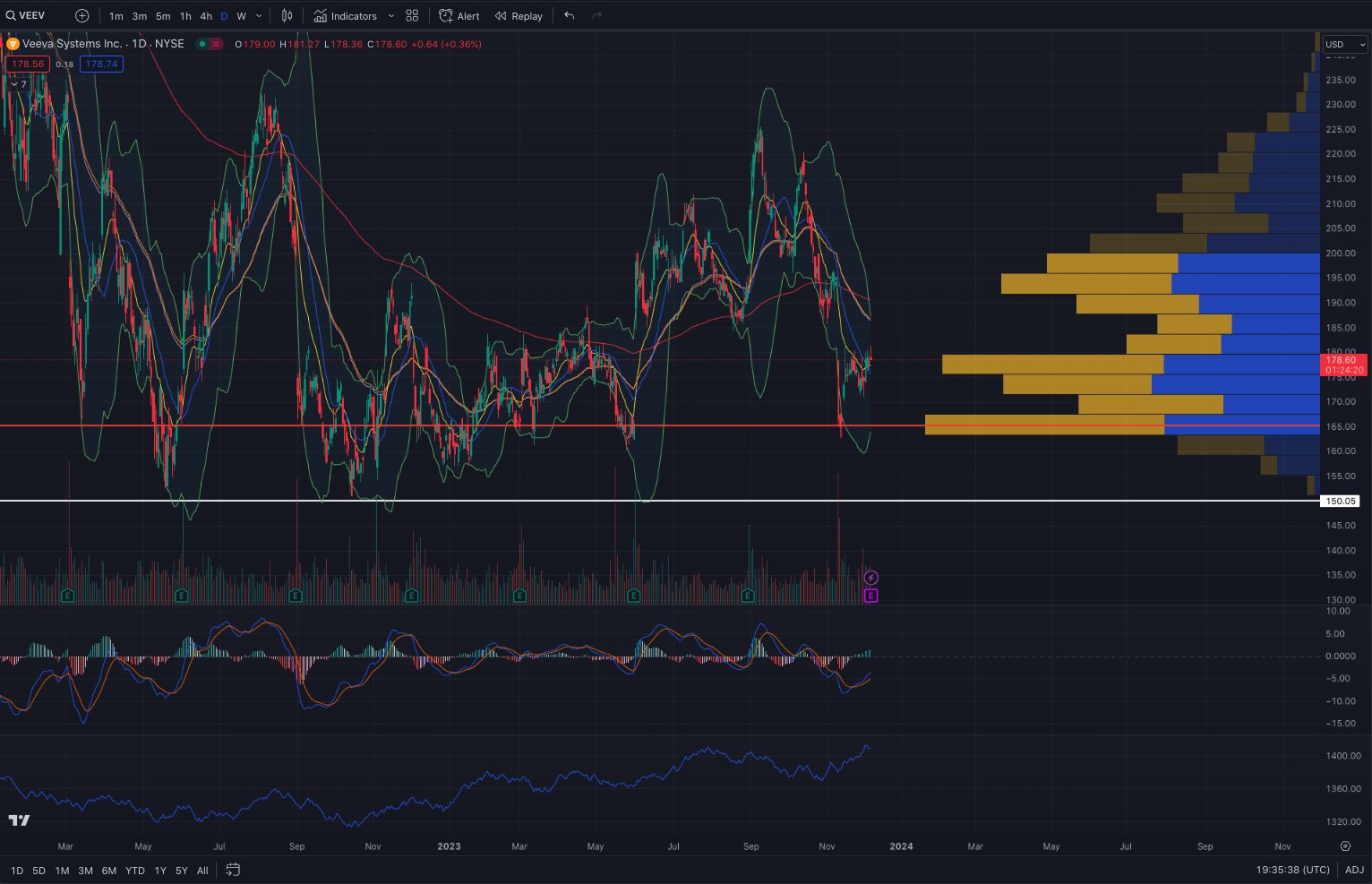Click the 2023 label on time axis
The width and height of the screenshot is (1372, 884).
(449, 846)
